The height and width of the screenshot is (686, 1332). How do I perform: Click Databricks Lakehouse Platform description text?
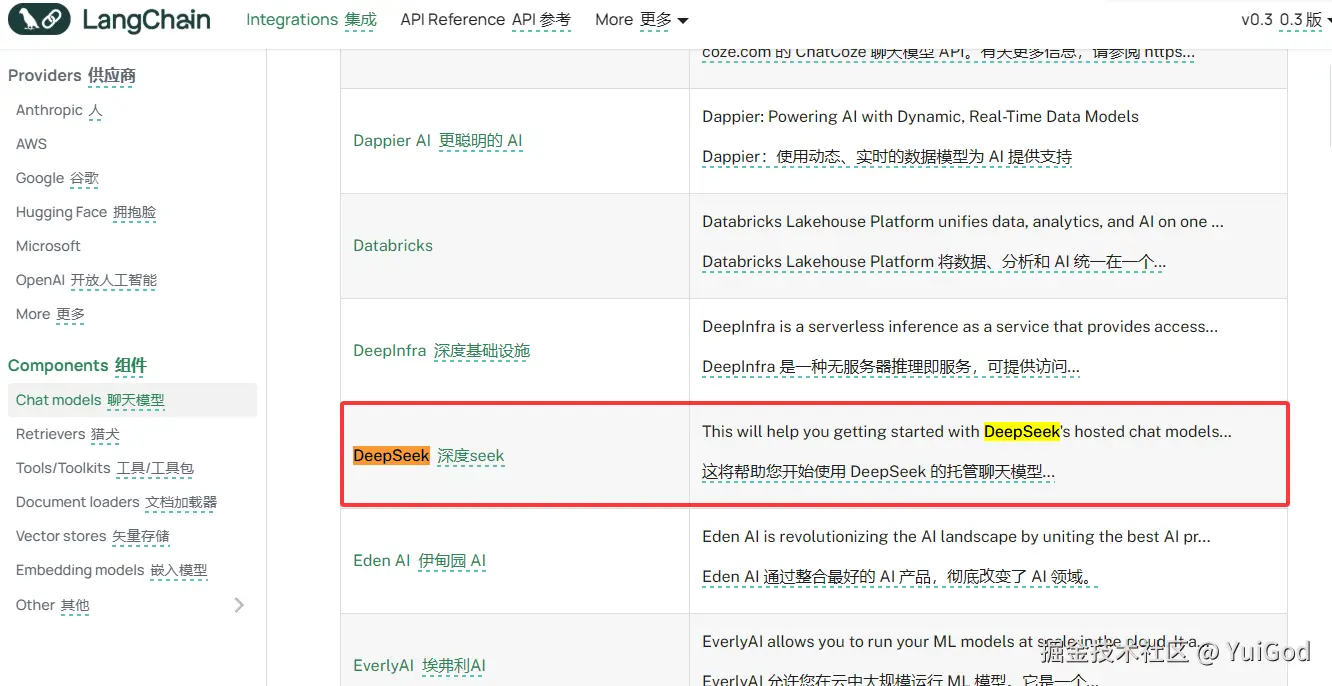coord(962,222)
